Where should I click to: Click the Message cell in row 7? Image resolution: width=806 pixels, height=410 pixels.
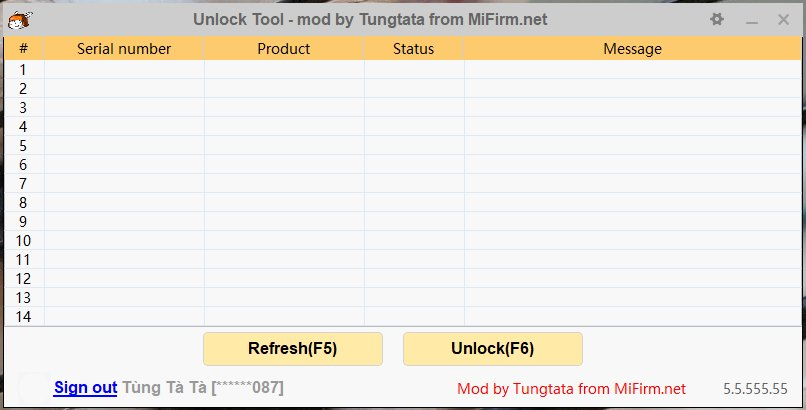click(x=632, y=183)
